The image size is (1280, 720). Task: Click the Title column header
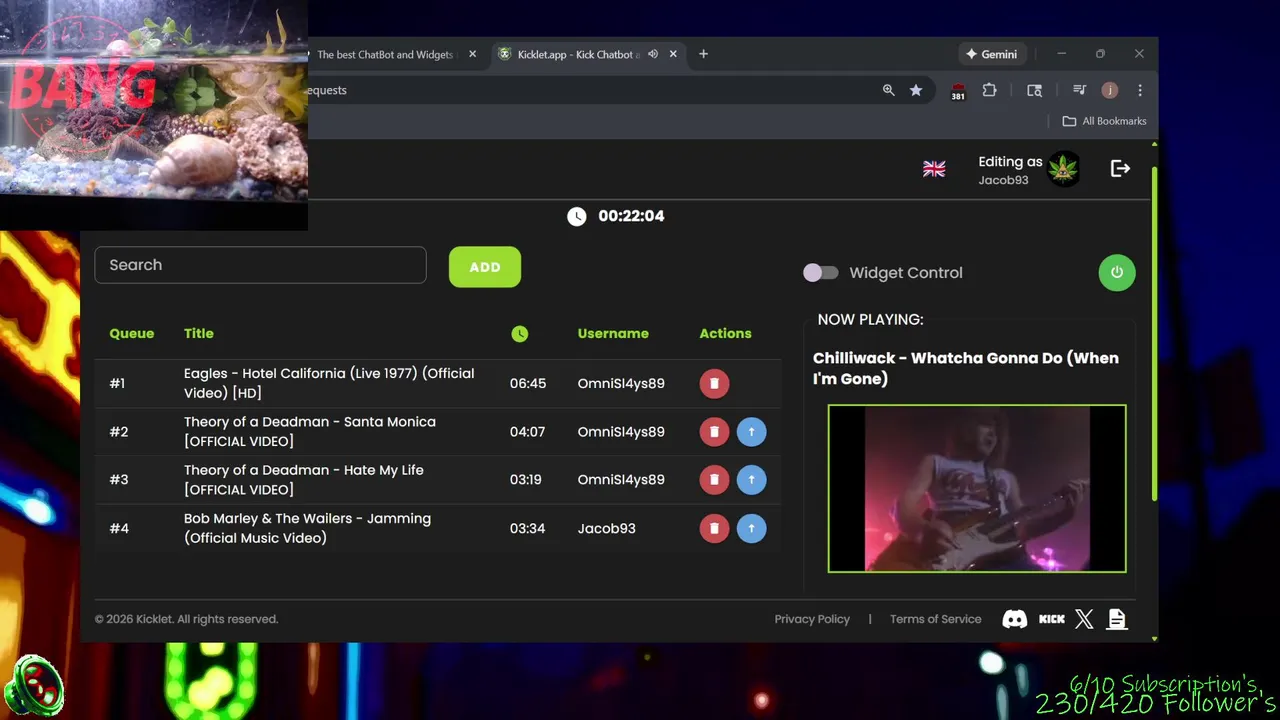[x=199, y=334]
